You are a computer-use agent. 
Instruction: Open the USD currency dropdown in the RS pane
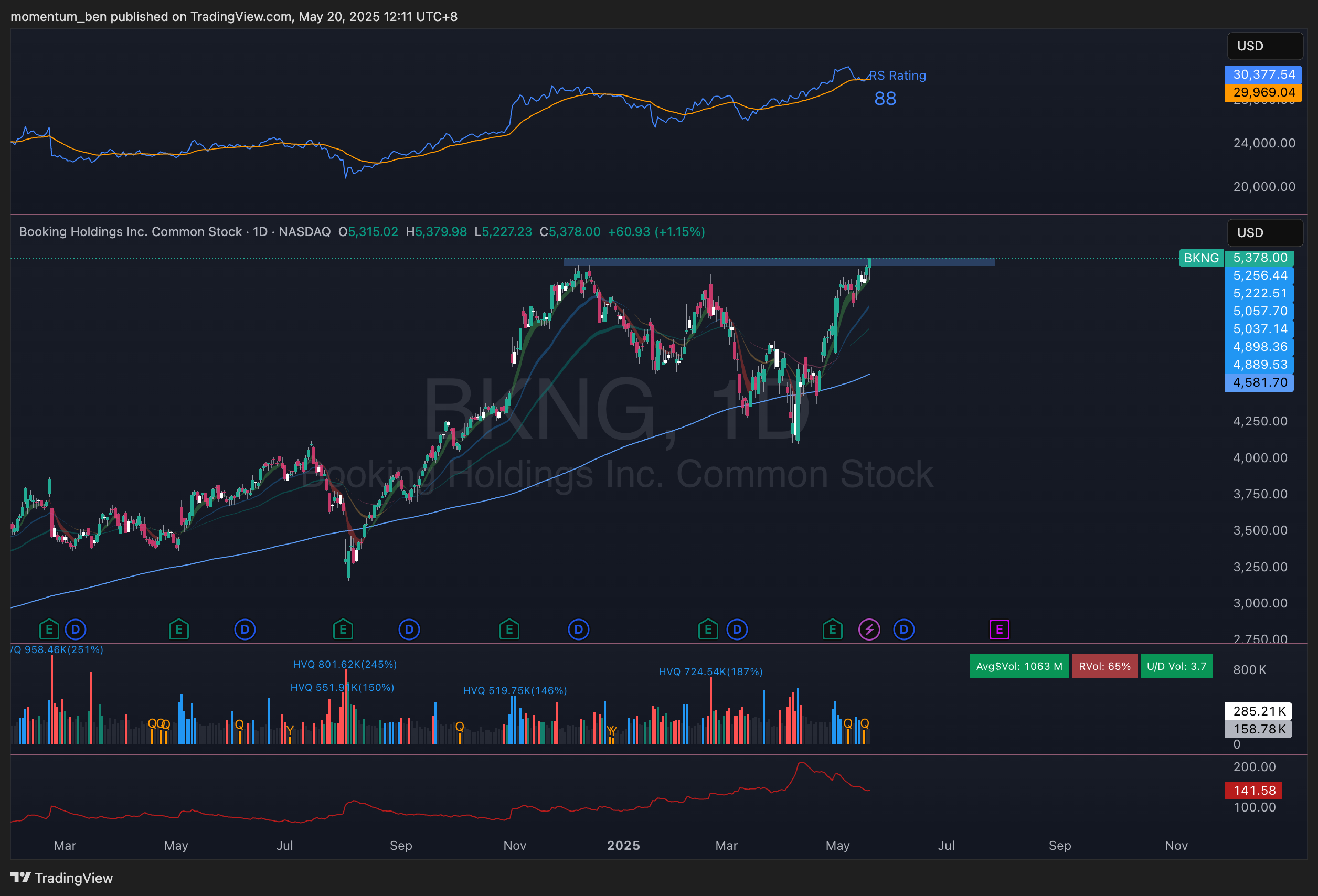[x=1264, y=46]
